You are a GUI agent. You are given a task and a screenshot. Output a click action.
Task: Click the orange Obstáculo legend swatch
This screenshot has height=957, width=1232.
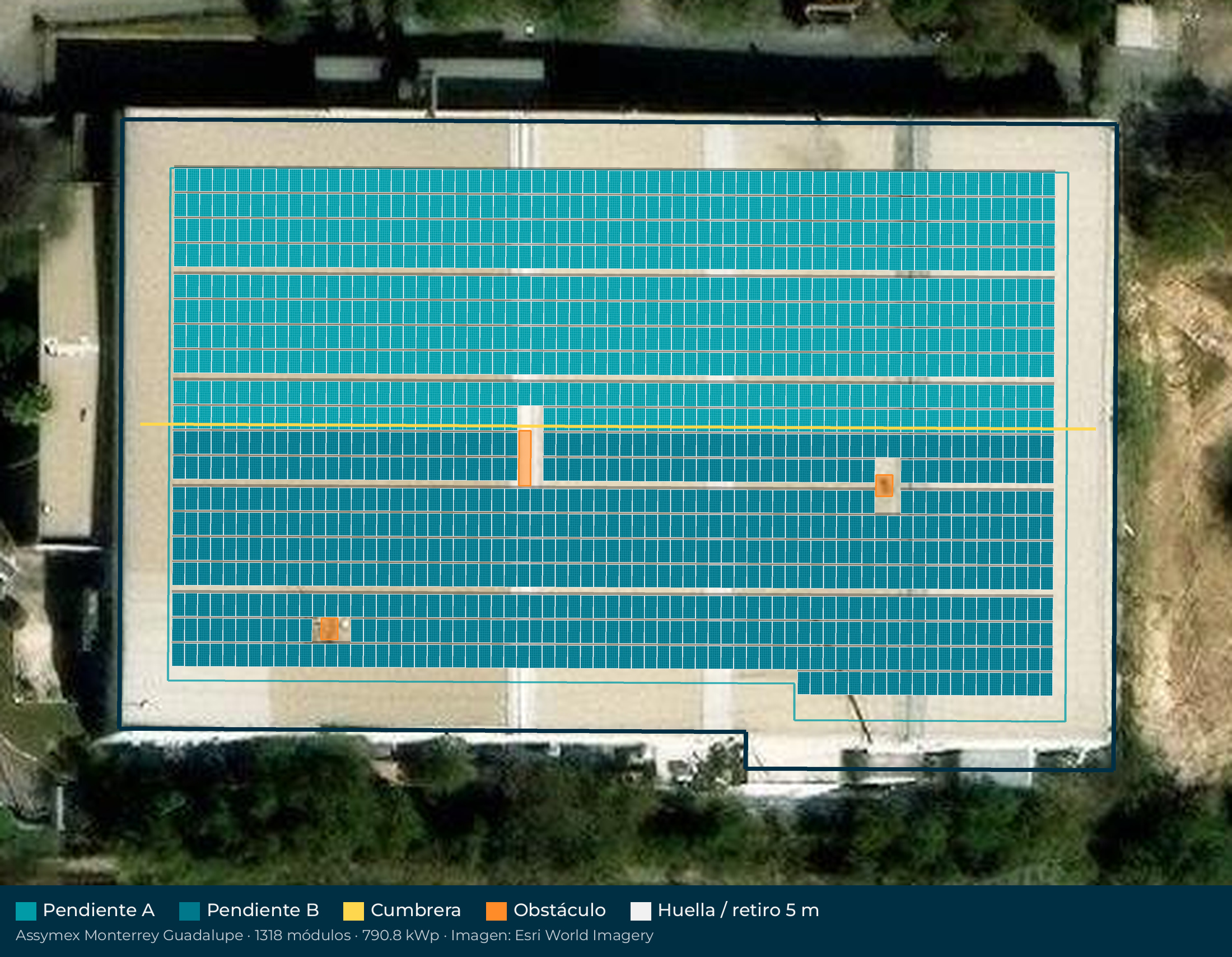pos(496,911)
